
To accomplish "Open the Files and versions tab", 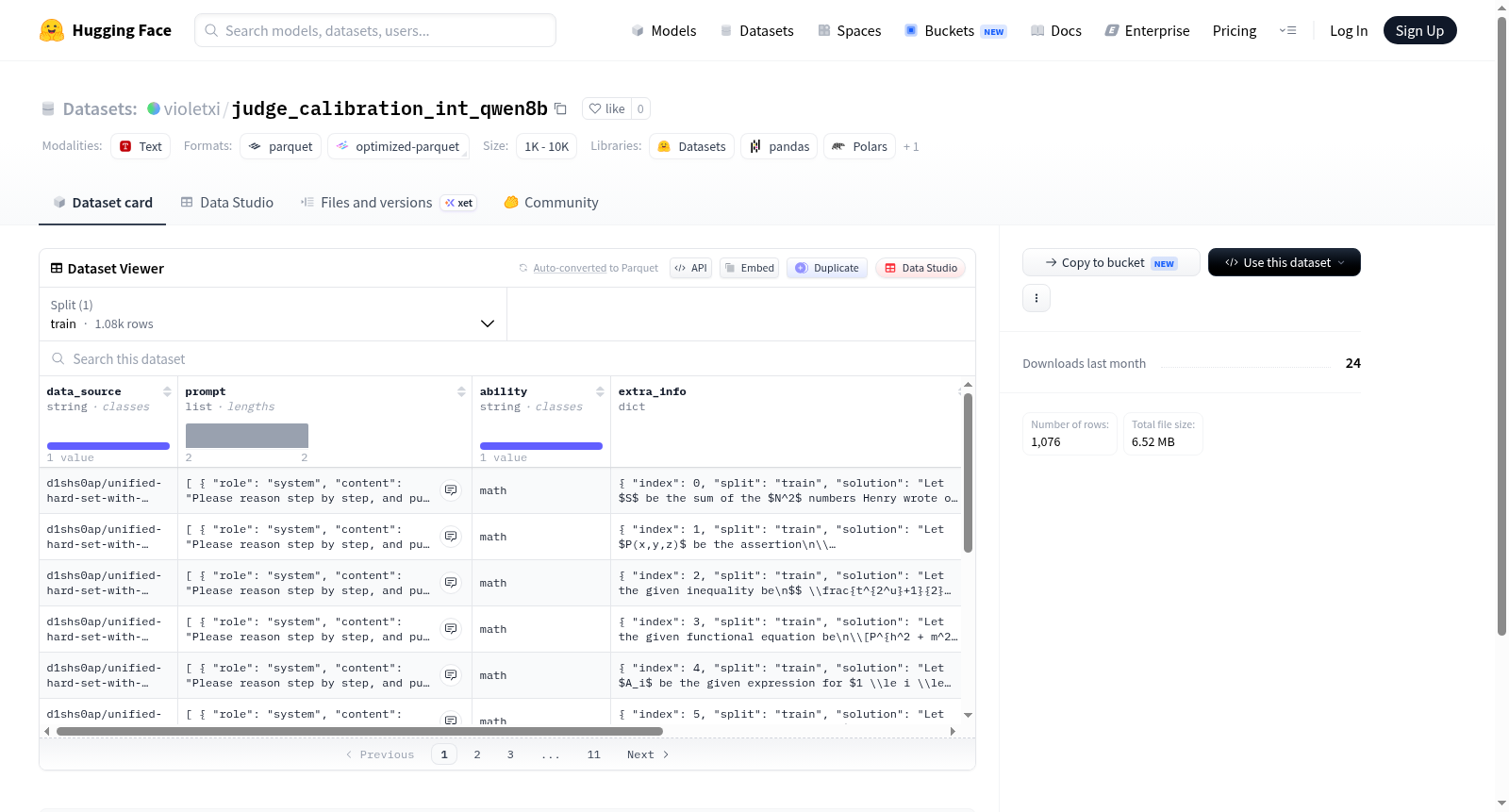I will point(389,203).
